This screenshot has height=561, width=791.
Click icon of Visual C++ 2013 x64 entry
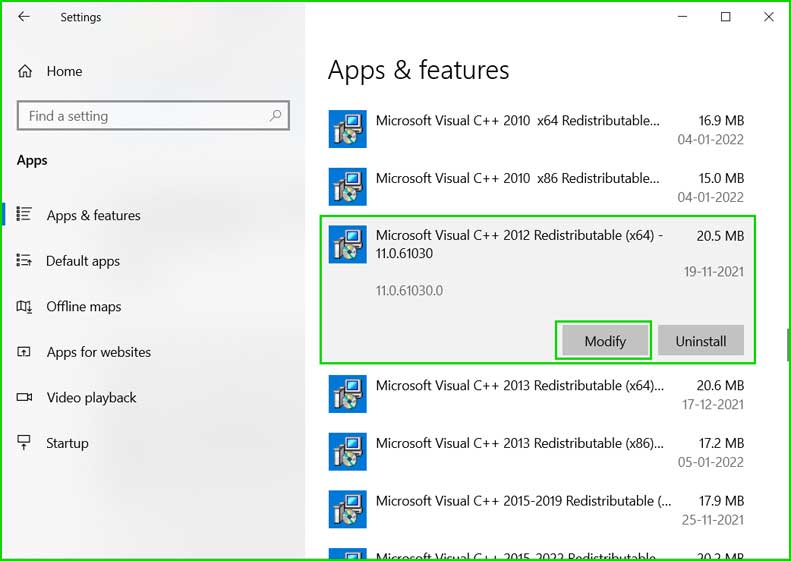(348, 394)
